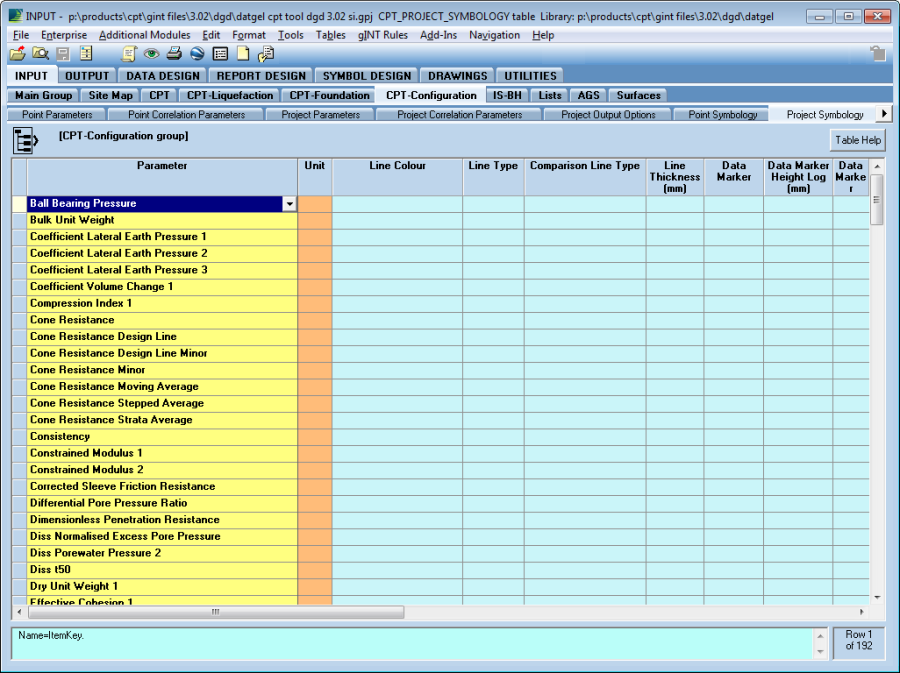Switch to the CPT-Liquefaction tab
900x673 pixels.
coord(230,96)
